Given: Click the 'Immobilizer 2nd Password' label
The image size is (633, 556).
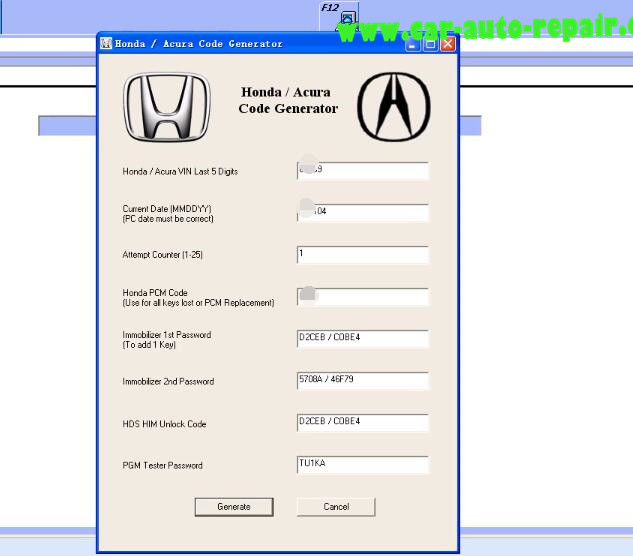Looking at the screenshot, I should coord(168,382).
